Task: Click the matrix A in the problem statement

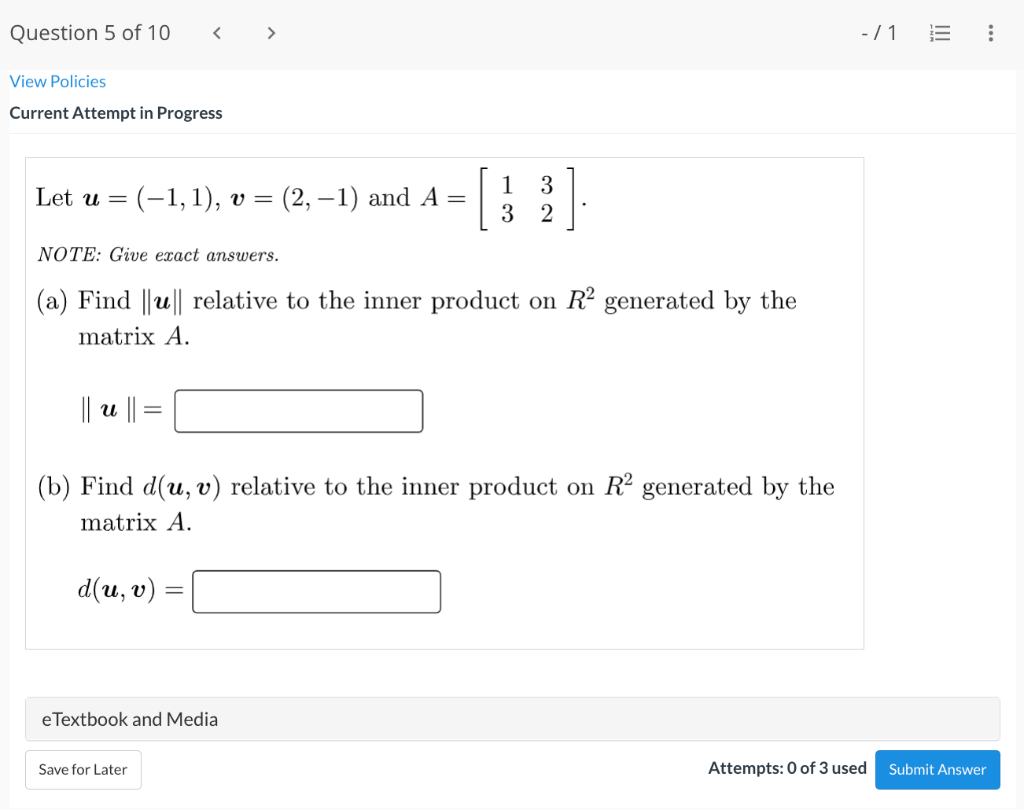Action: coord(527,199)
